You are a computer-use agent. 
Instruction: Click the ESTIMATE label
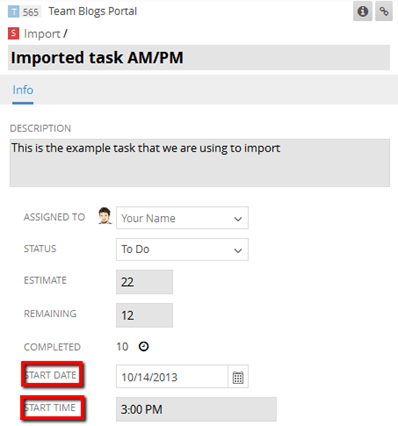pos(45,280)
